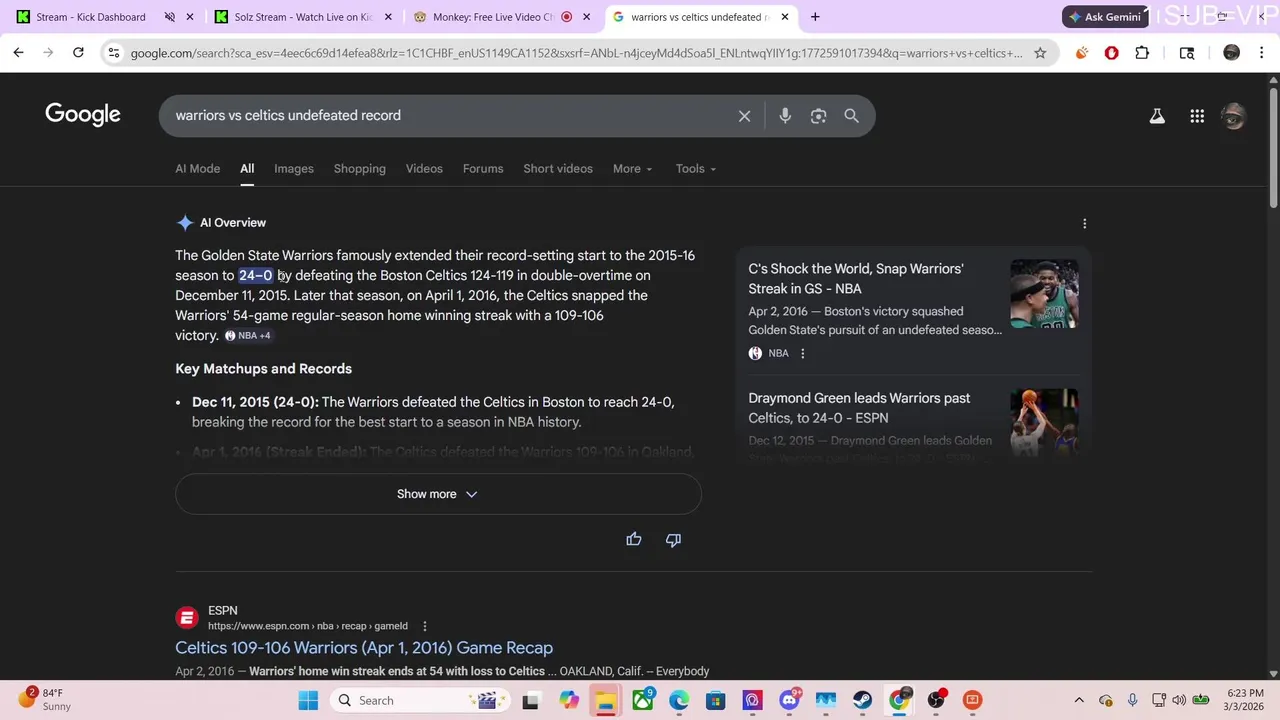Expand the More search filters dropdown

coord(632,169)
